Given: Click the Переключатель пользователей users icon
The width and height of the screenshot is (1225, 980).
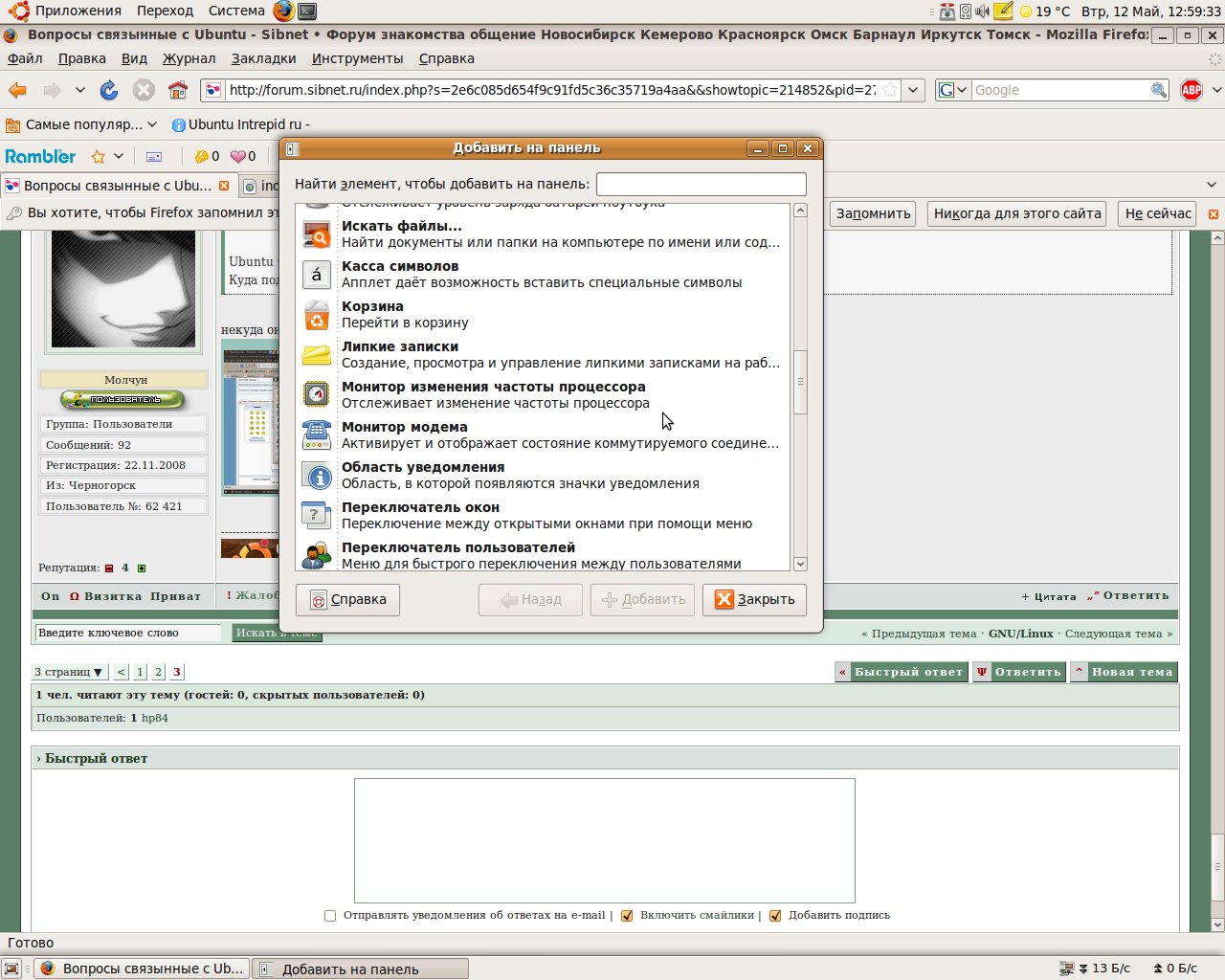Looking at the screenshot, I should [x=316, y=555].
